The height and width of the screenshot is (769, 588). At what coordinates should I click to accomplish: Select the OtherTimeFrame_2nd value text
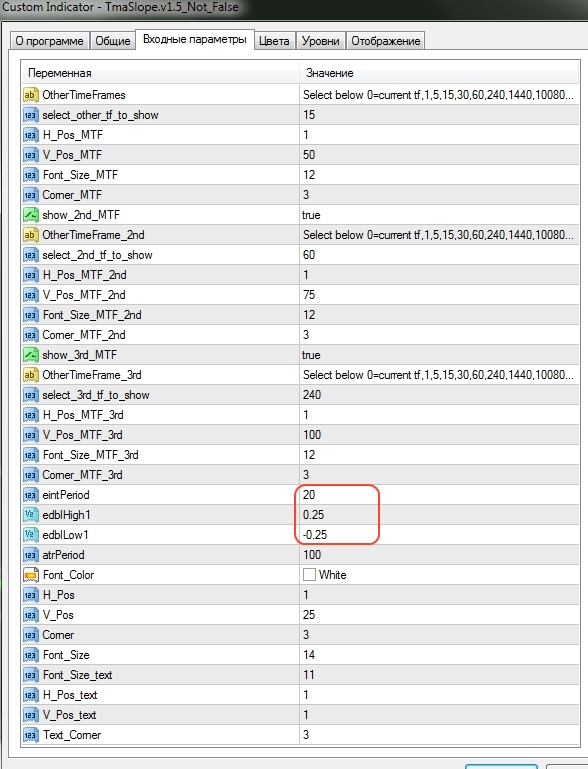coord(438,235)
